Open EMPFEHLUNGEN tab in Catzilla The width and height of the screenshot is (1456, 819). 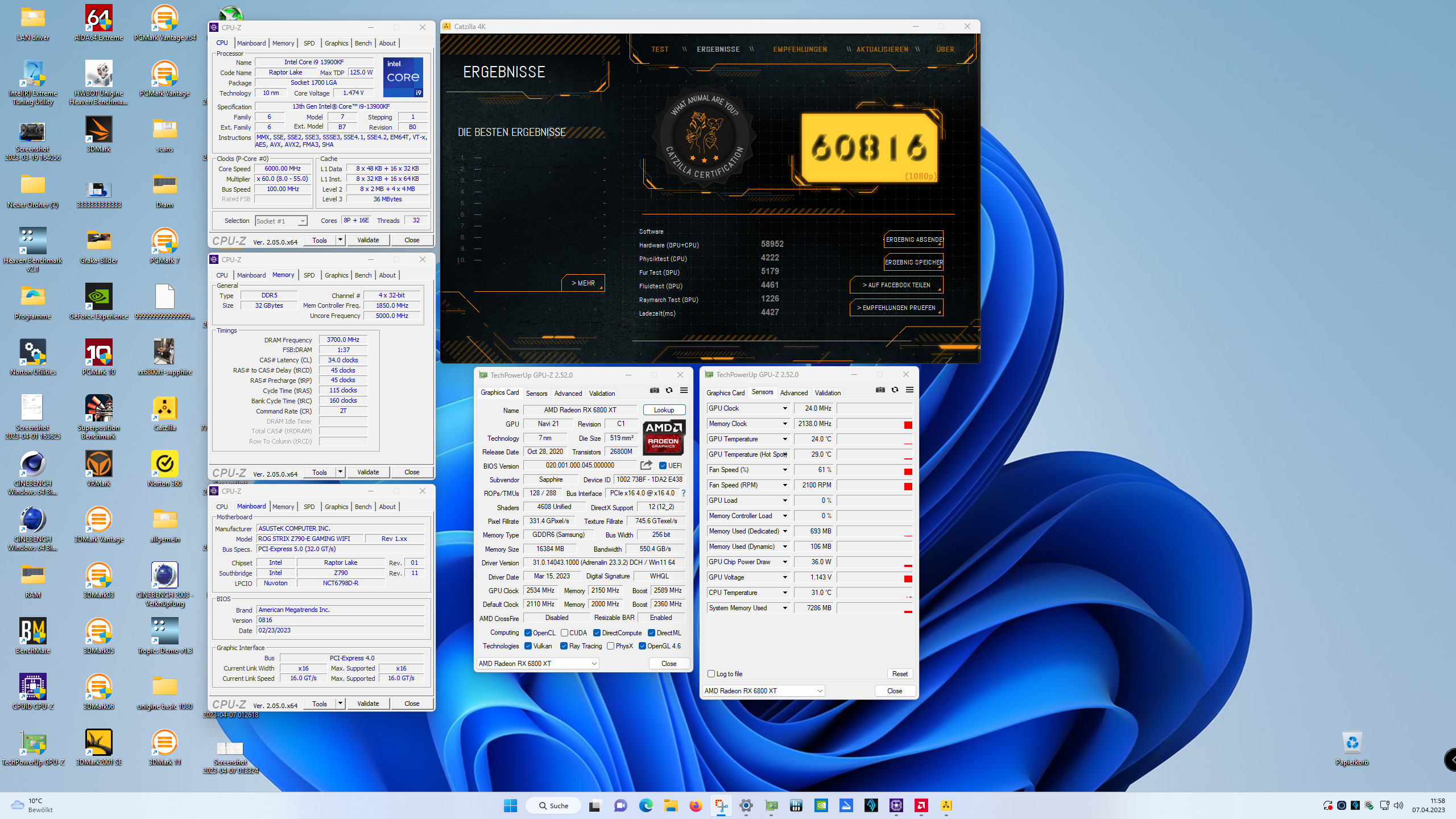pos(800,49)
